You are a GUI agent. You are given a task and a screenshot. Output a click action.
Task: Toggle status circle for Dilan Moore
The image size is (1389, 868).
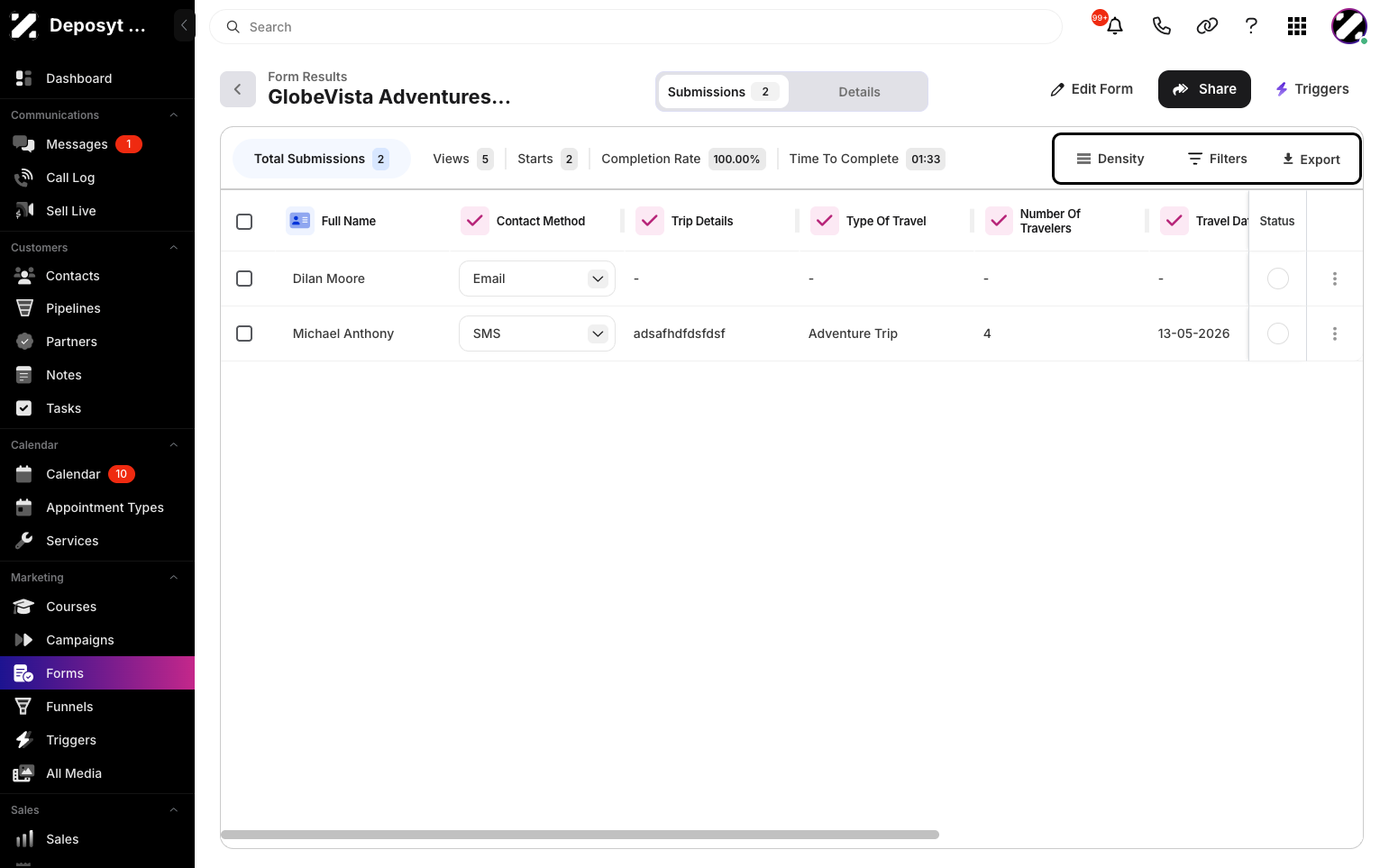[x=1278, y=279]
